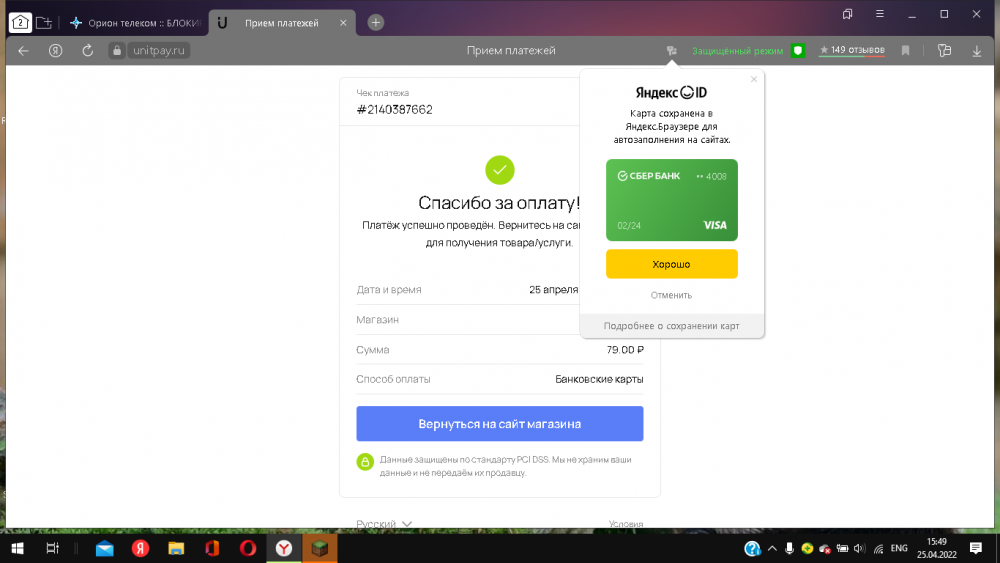Click the unitpay.ru address field
Viewport: 1000px width, 563px height.
click(x=159, y=50)
